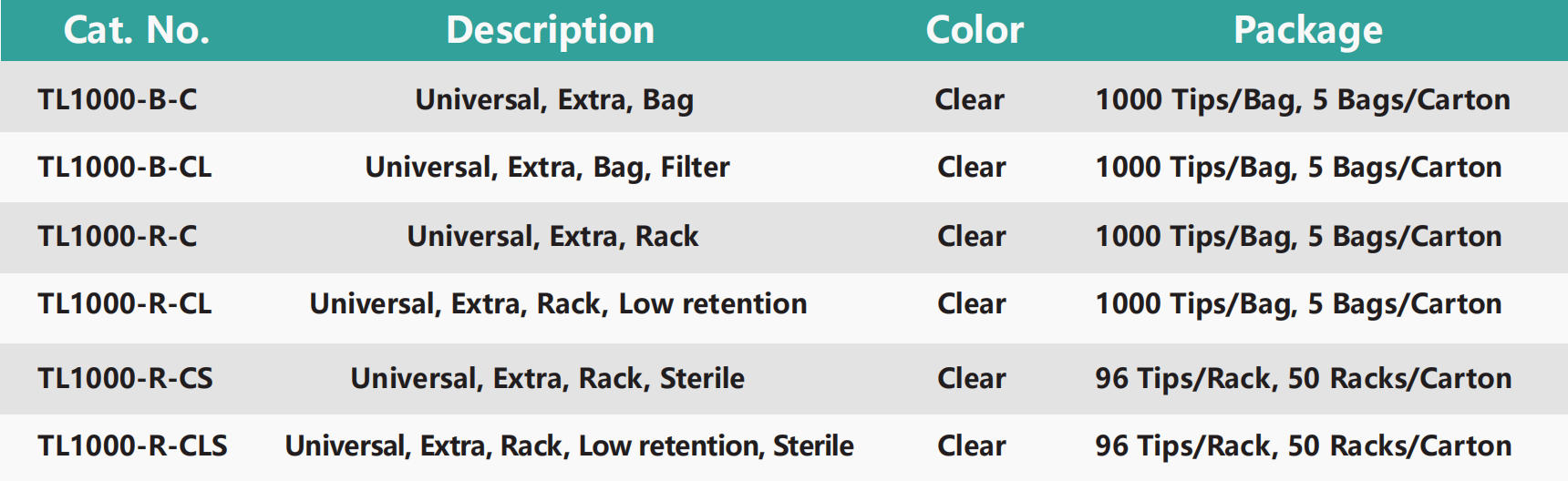Click the Cat. No. column header
Screen dimensions: 1568x481
click(x=137, y=30)
